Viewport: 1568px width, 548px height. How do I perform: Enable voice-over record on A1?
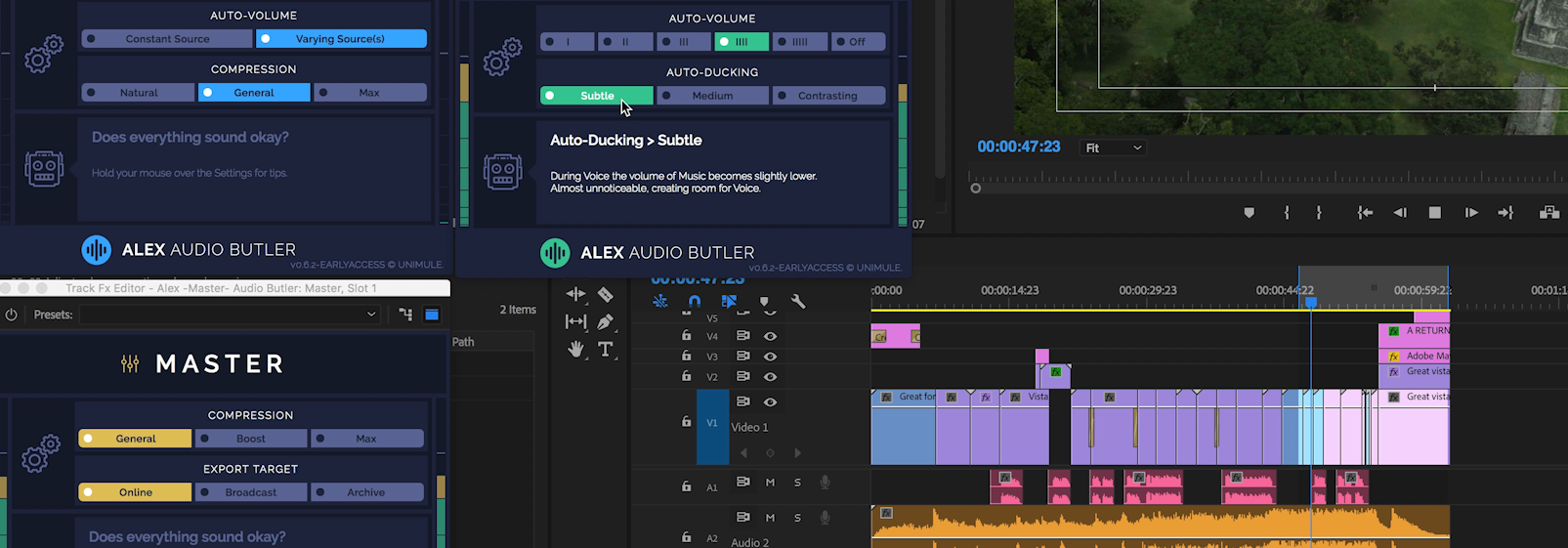click(x=826, y=483)
